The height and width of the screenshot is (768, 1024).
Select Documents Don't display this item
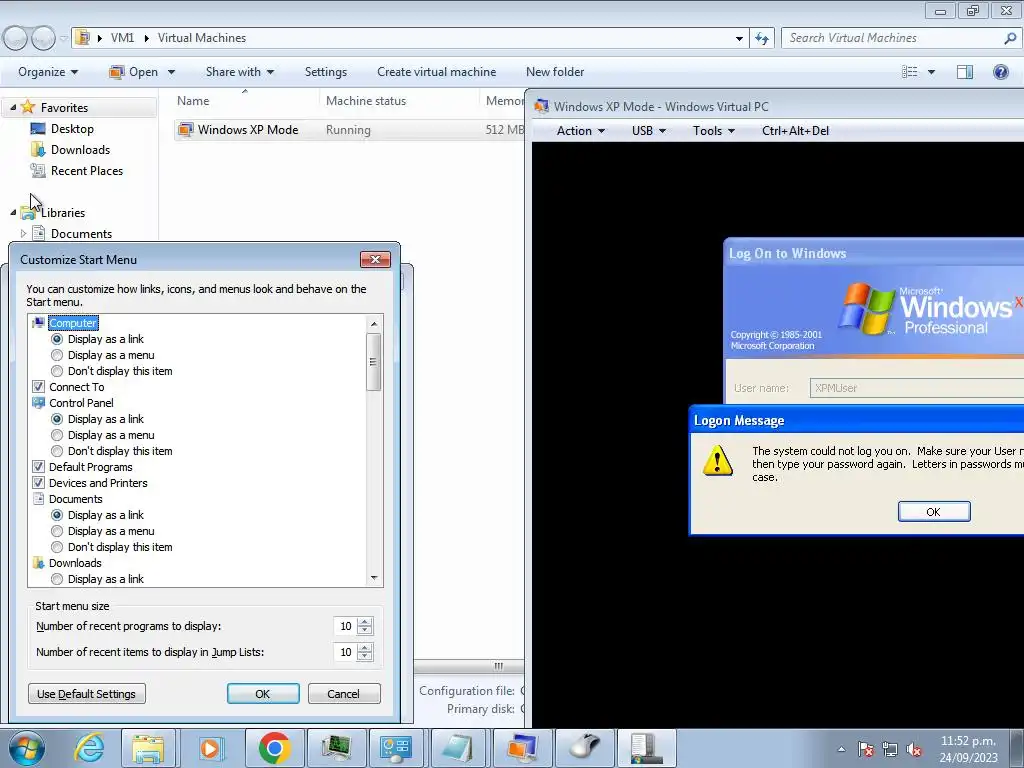coord(57,547)
